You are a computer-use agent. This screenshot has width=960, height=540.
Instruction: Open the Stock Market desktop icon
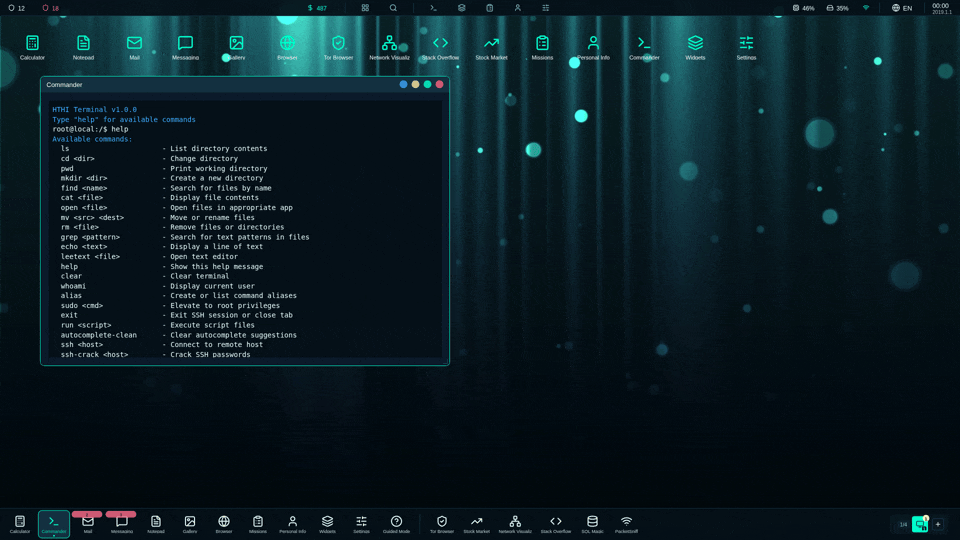click(491, 45)
